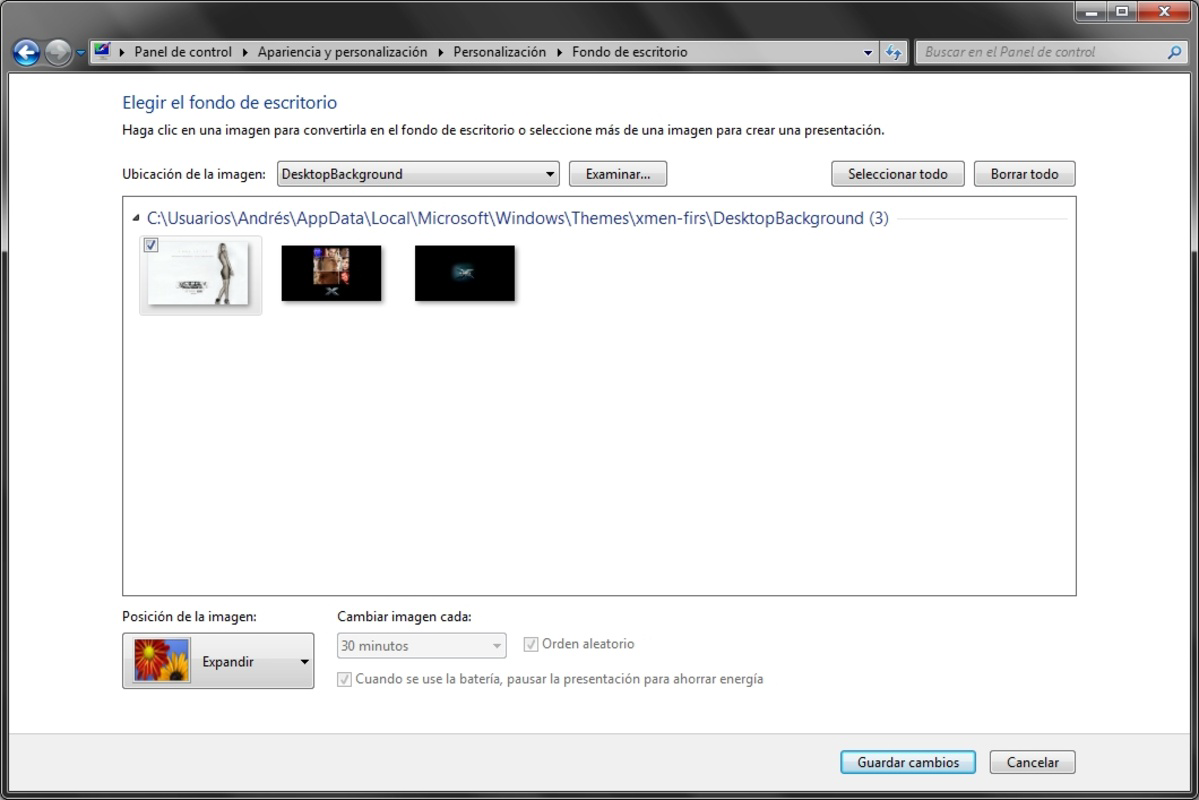Open Panel de control breadcrumb

click(183, 52)
